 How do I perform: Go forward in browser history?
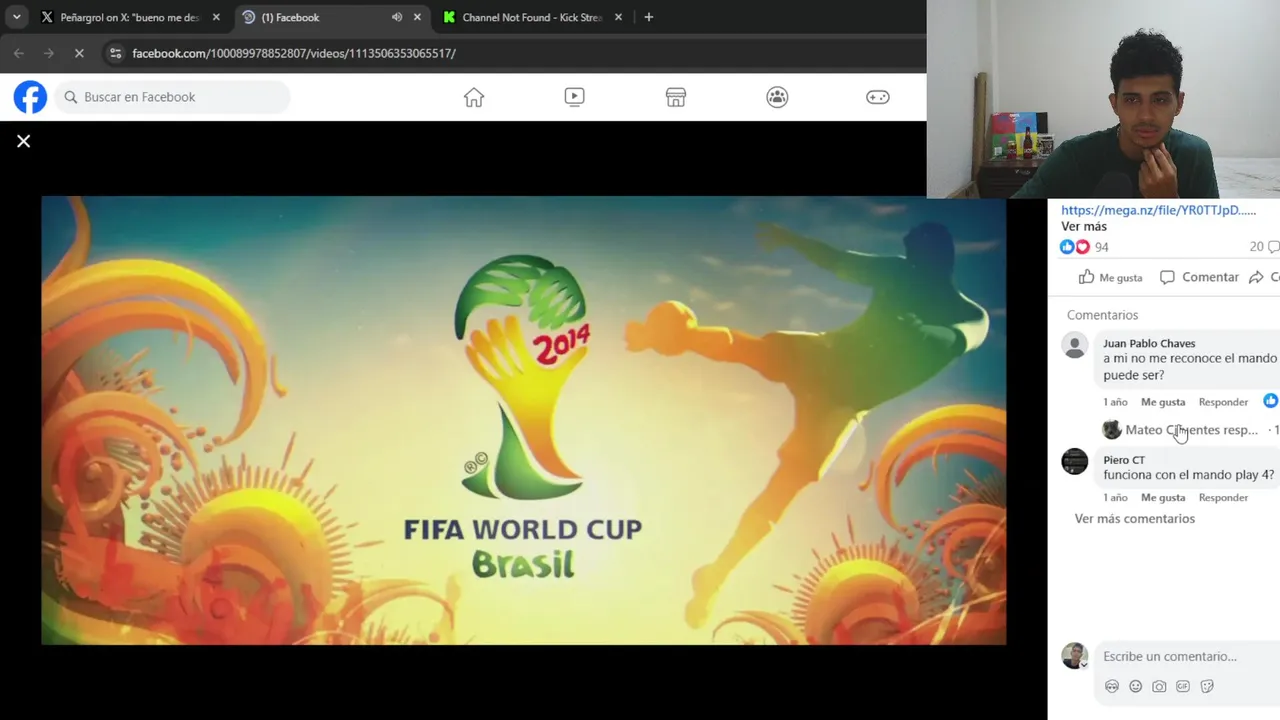tap(49, 53)
